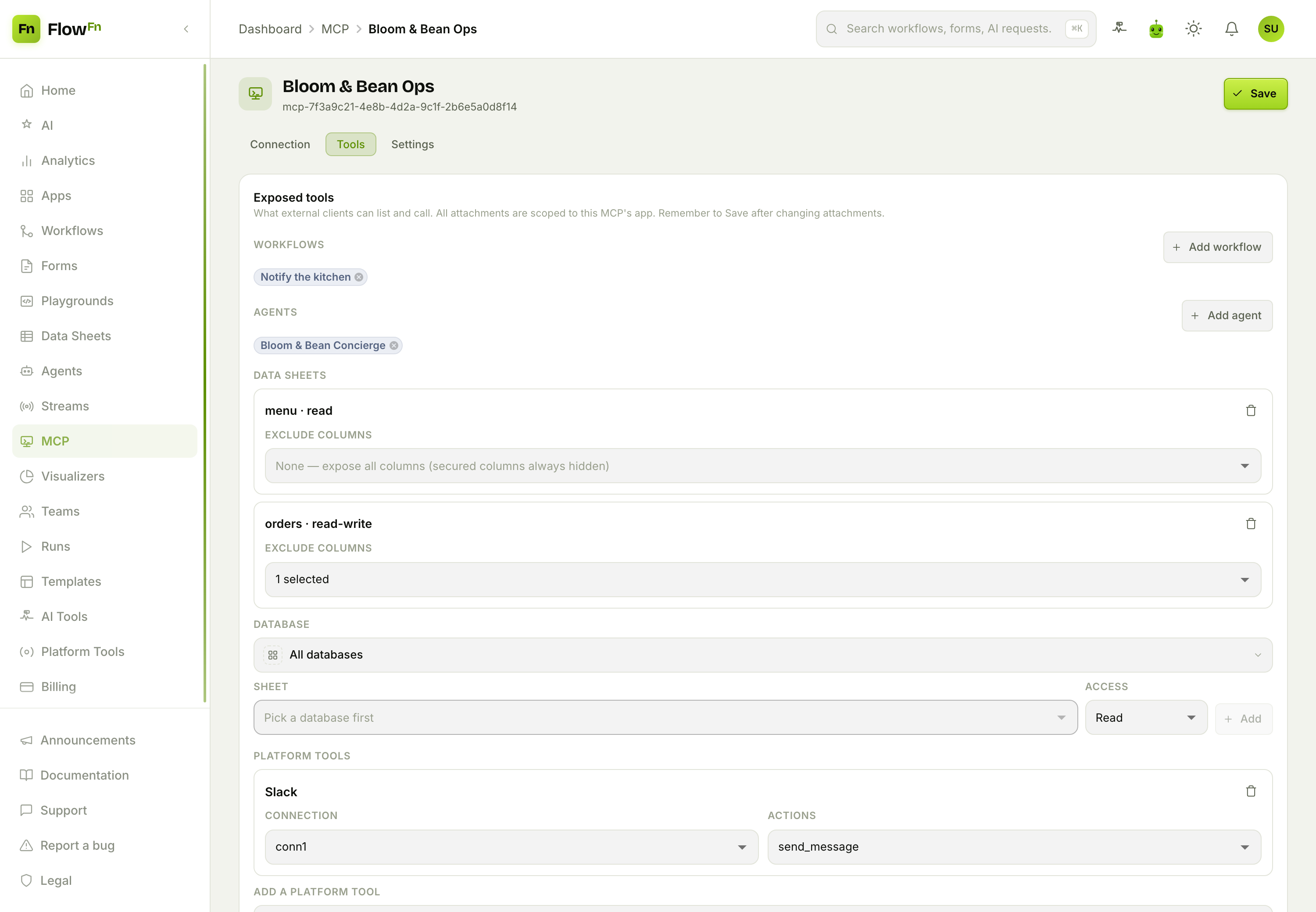Open Data Sheets in the sidebar
The height and width of the screenshot is (912, 1316).
[104, 336]
